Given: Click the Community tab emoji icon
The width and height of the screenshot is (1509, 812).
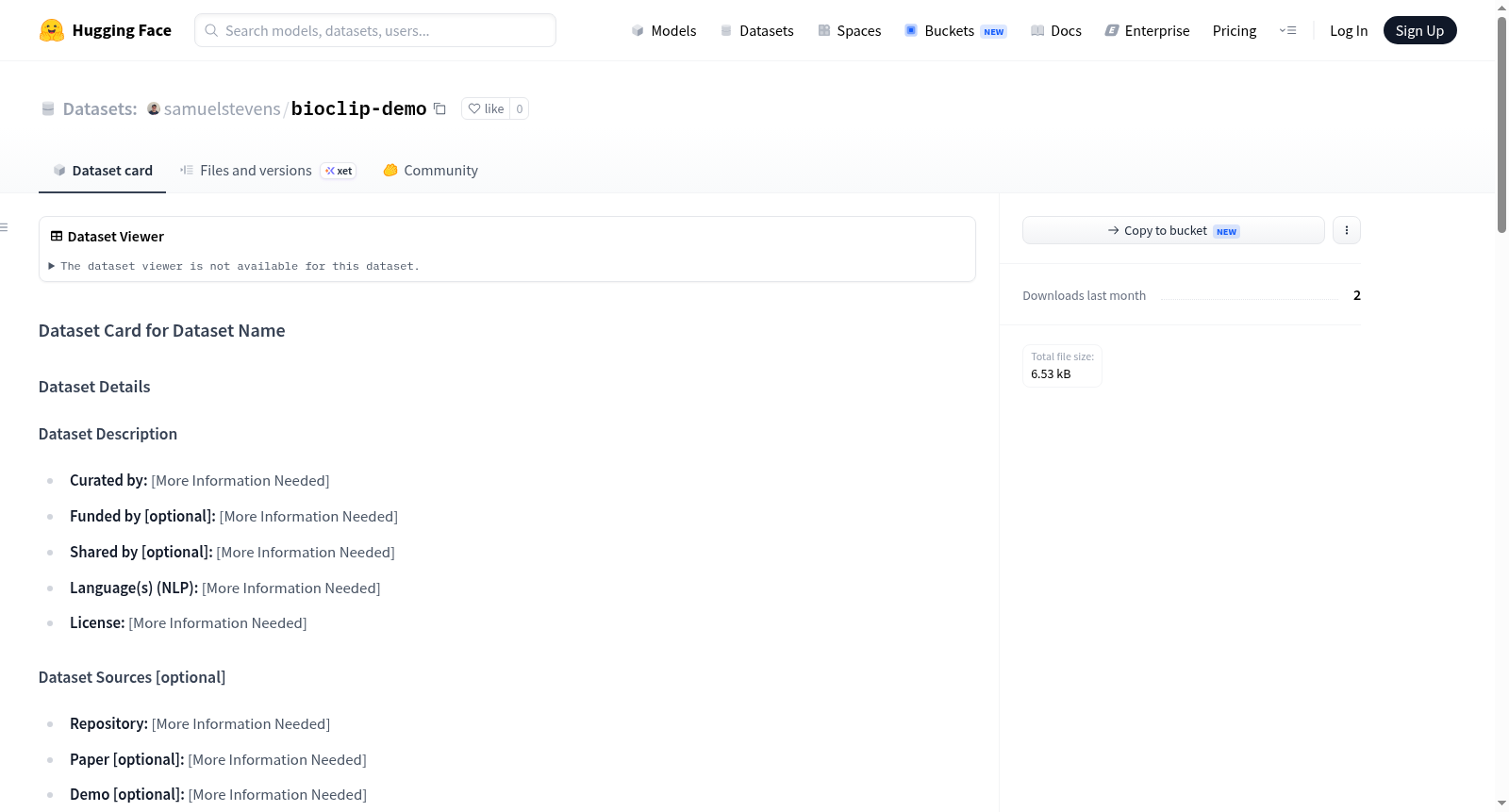Looking at the screenshot, I should coord(390,170).
